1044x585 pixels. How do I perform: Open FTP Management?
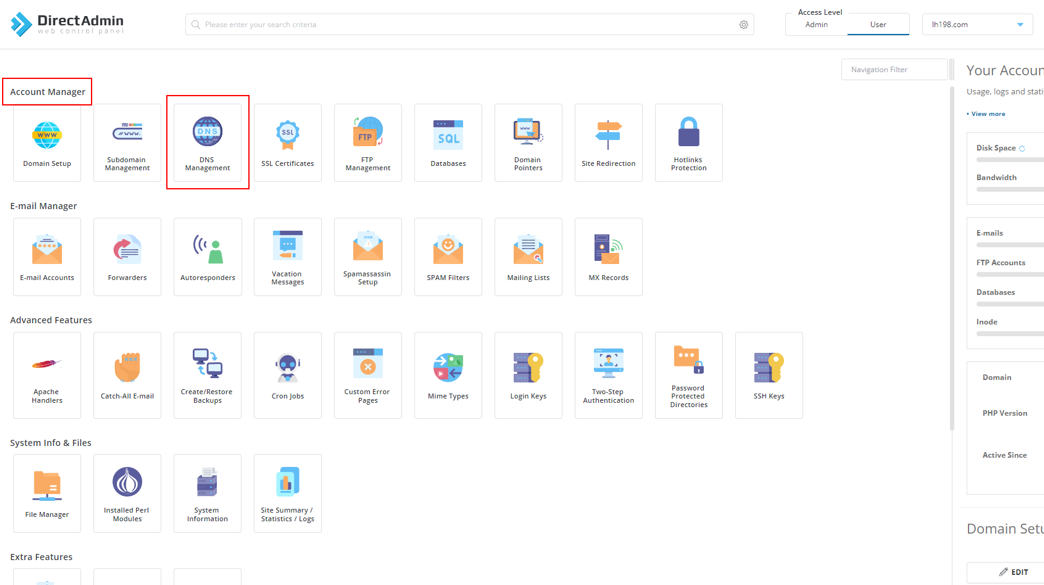367,143
